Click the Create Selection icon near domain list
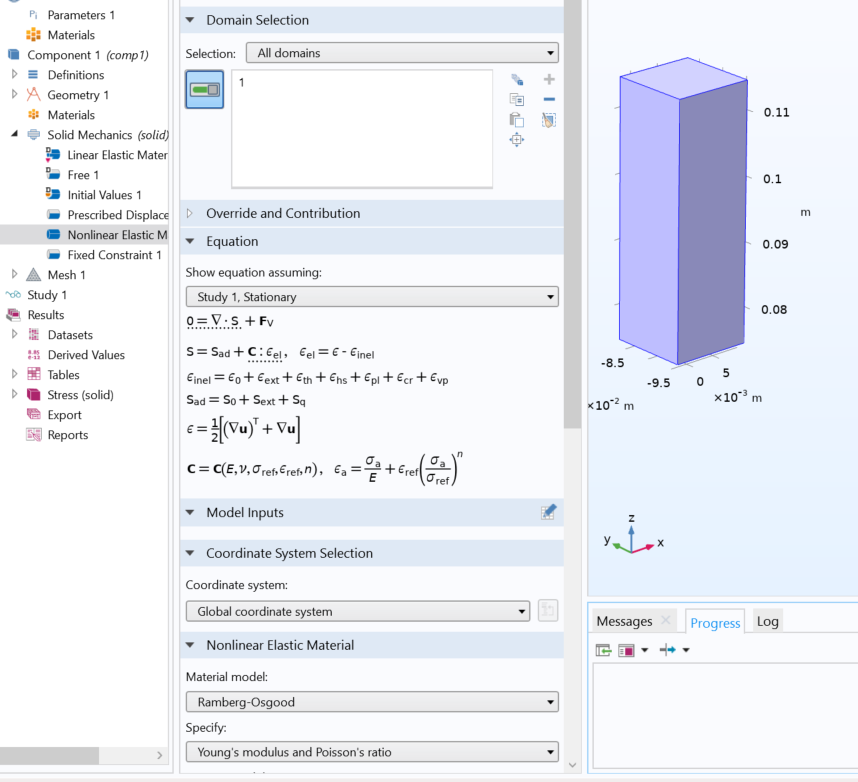This screenshot has height=782, width=858. 517,79
